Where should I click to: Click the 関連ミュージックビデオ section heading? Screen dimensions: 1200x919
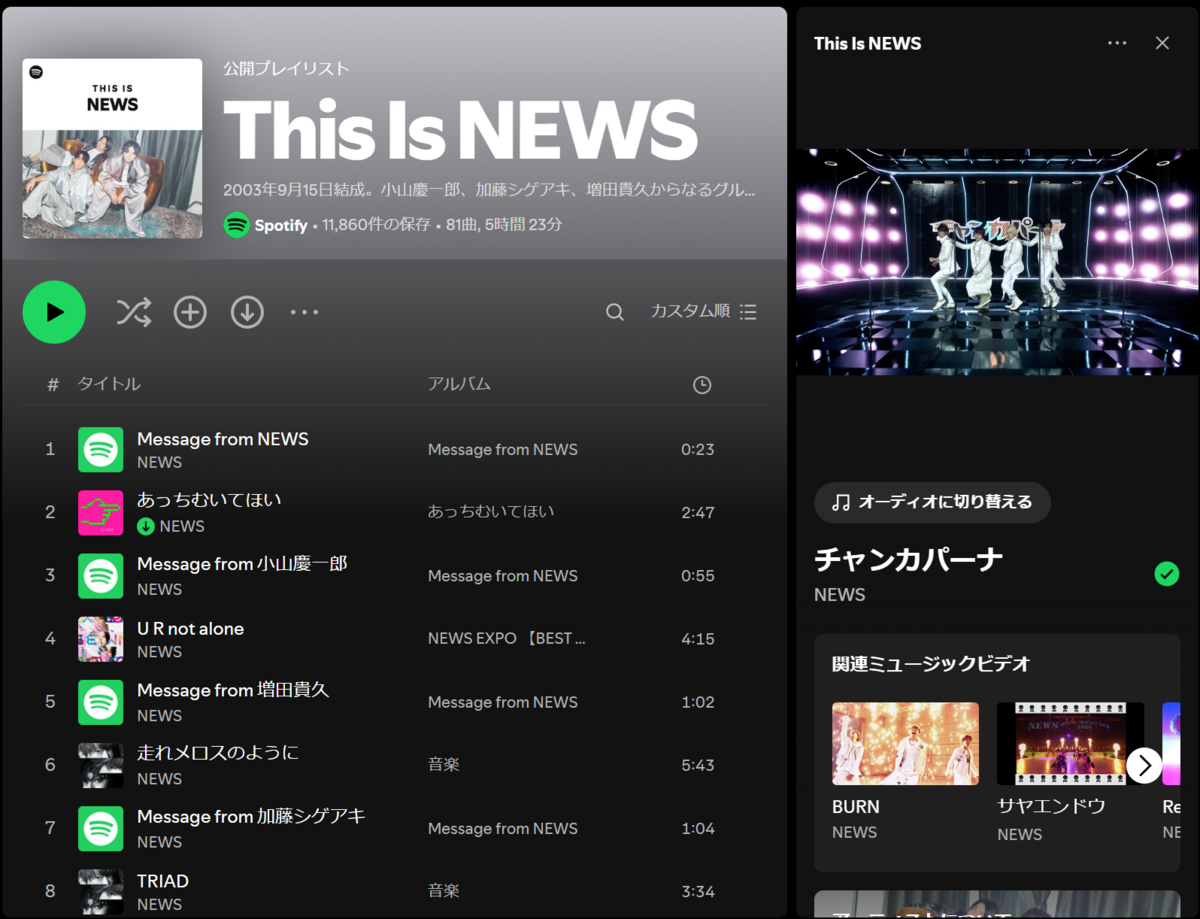[x=931, y=664]
